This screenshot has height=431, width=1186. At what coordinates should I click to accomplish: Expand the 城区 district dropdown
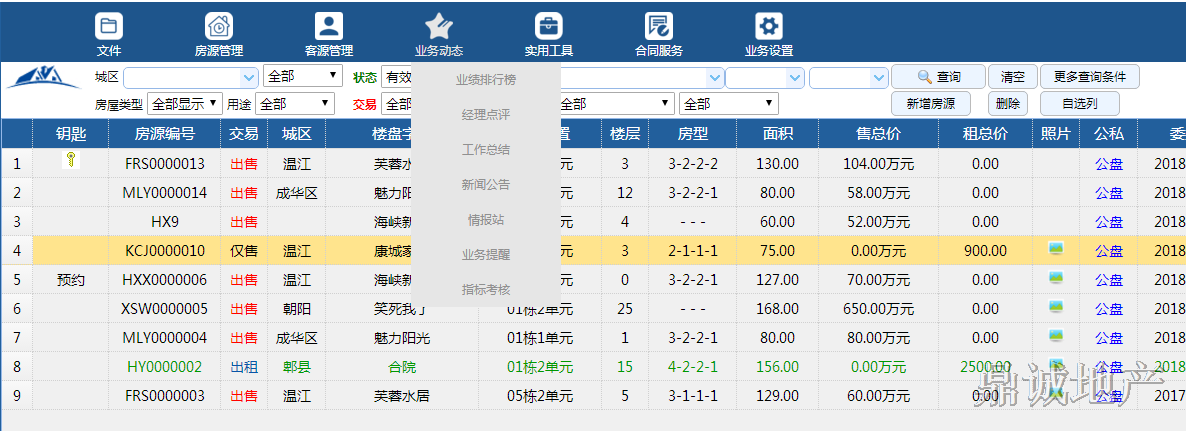tap(248, 77)
